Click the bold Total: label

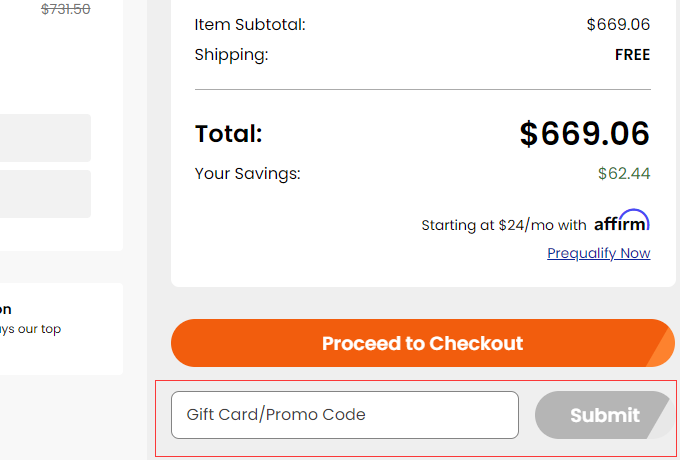(x=228, y=134)
